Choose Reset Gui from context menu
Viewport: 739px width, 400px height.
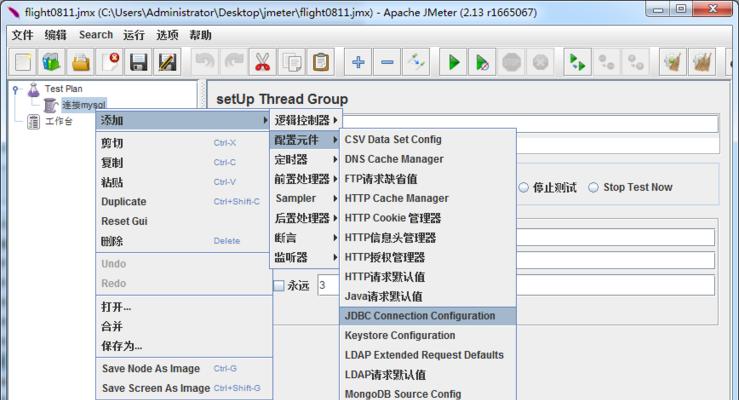pyautogui.click(x=183, y=221)
